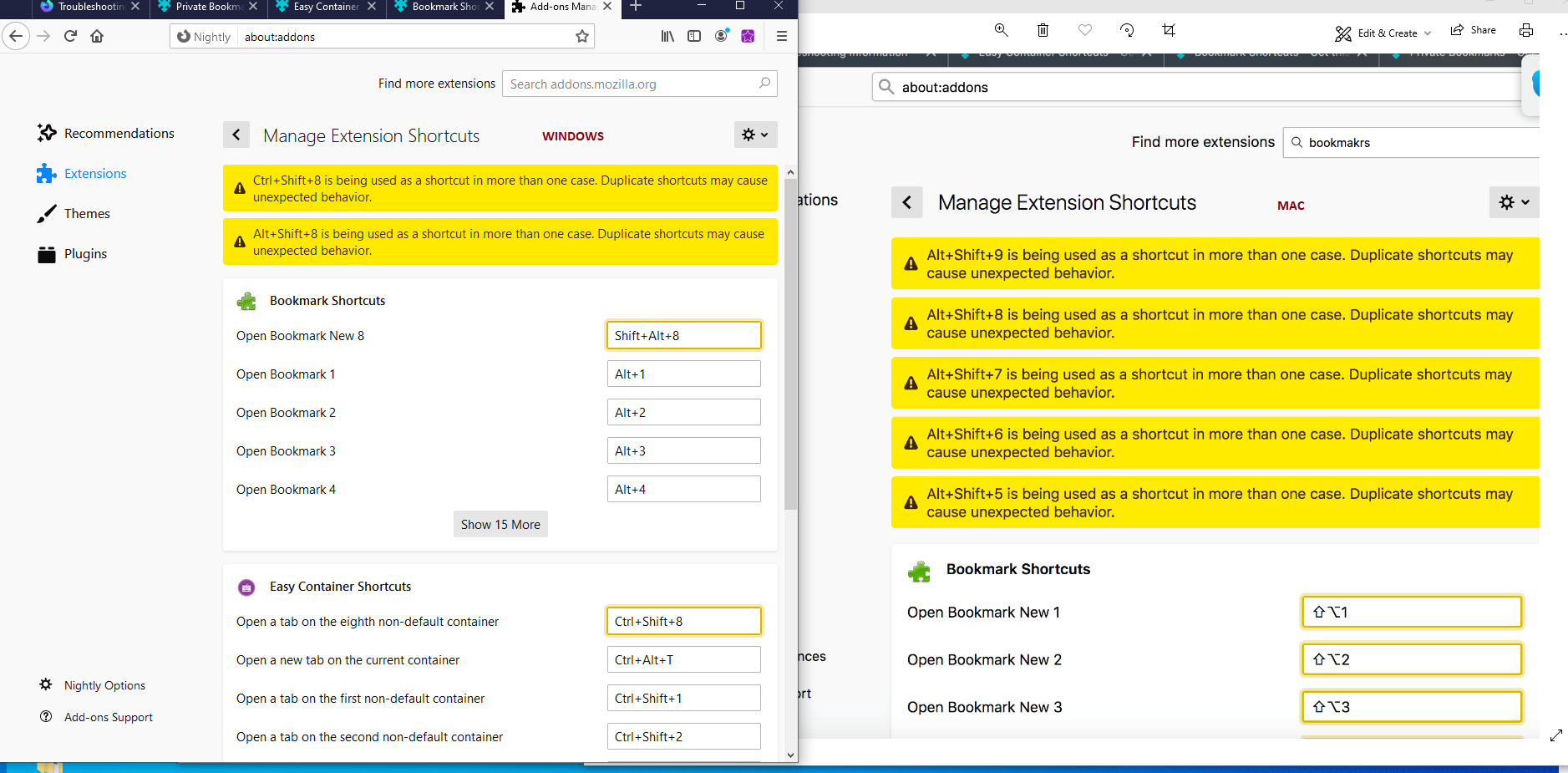
Task: Click the Search addons.mozilla.org field
Action: pos(631,84)
